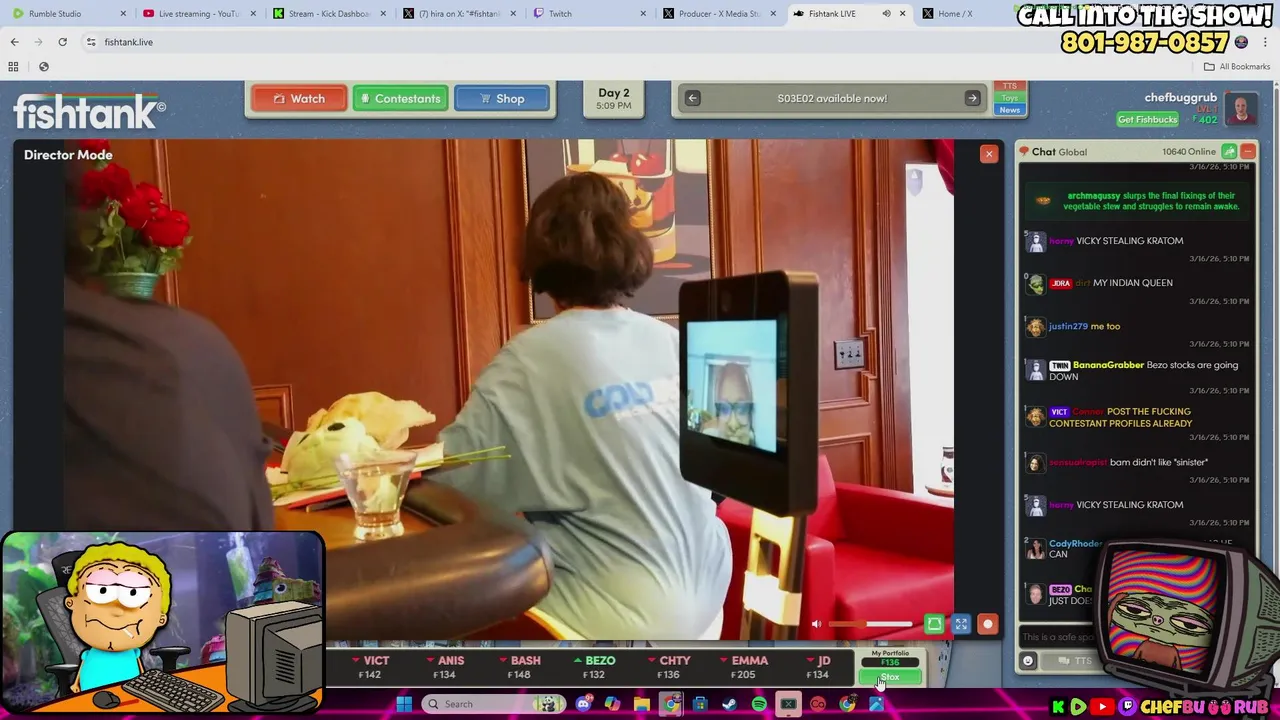Go to previous announcement with left arrow
Screen dimensions: 1280x720
692,98
